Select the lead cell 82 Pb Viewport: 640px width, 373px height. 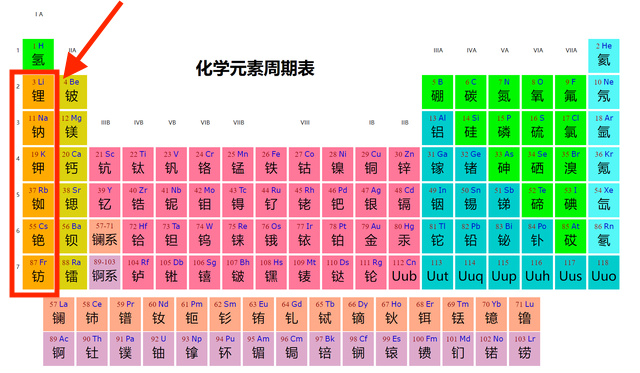coord(471,236)
